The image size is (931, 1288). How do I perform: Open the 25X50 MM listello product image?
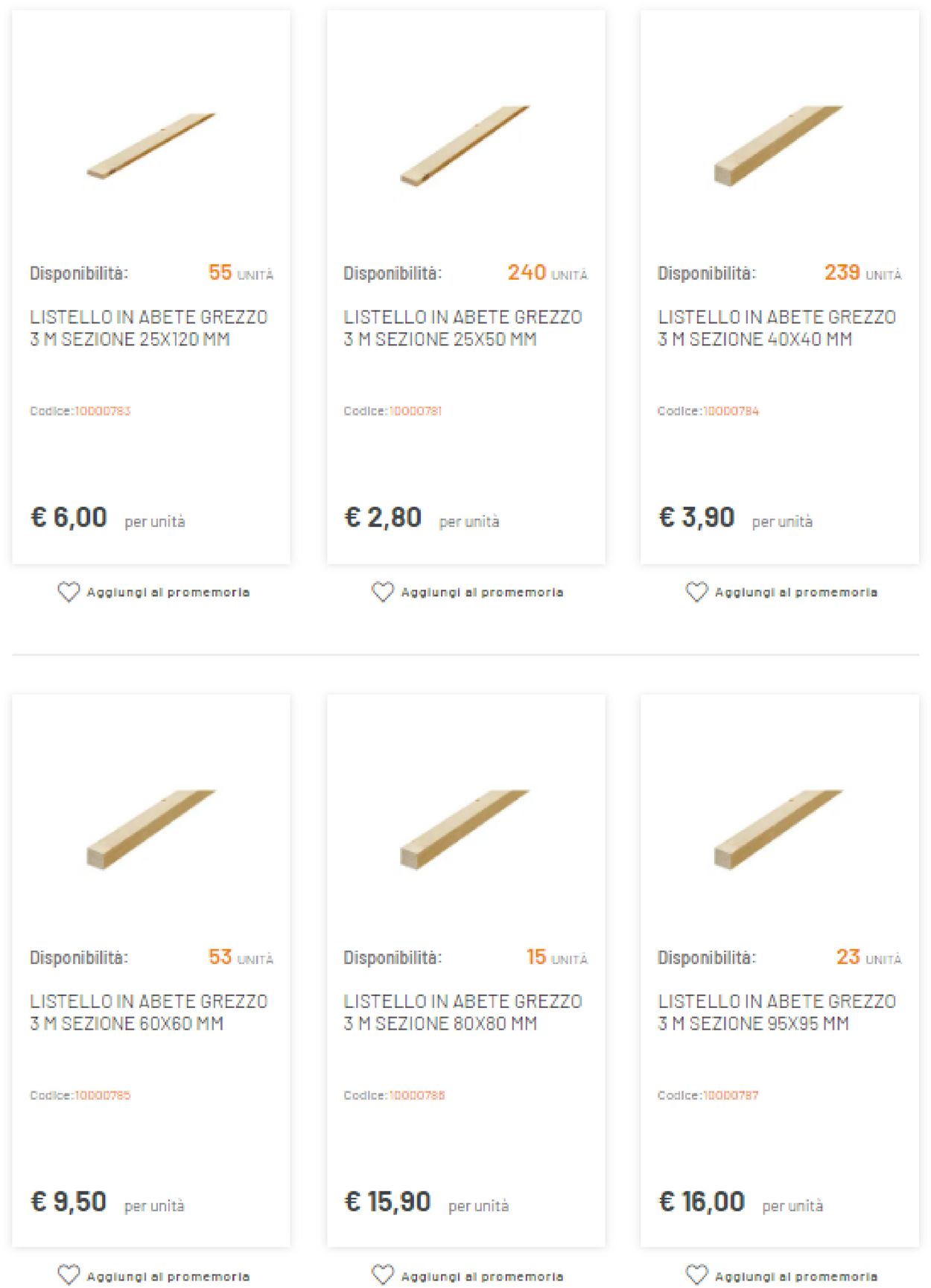465,146
